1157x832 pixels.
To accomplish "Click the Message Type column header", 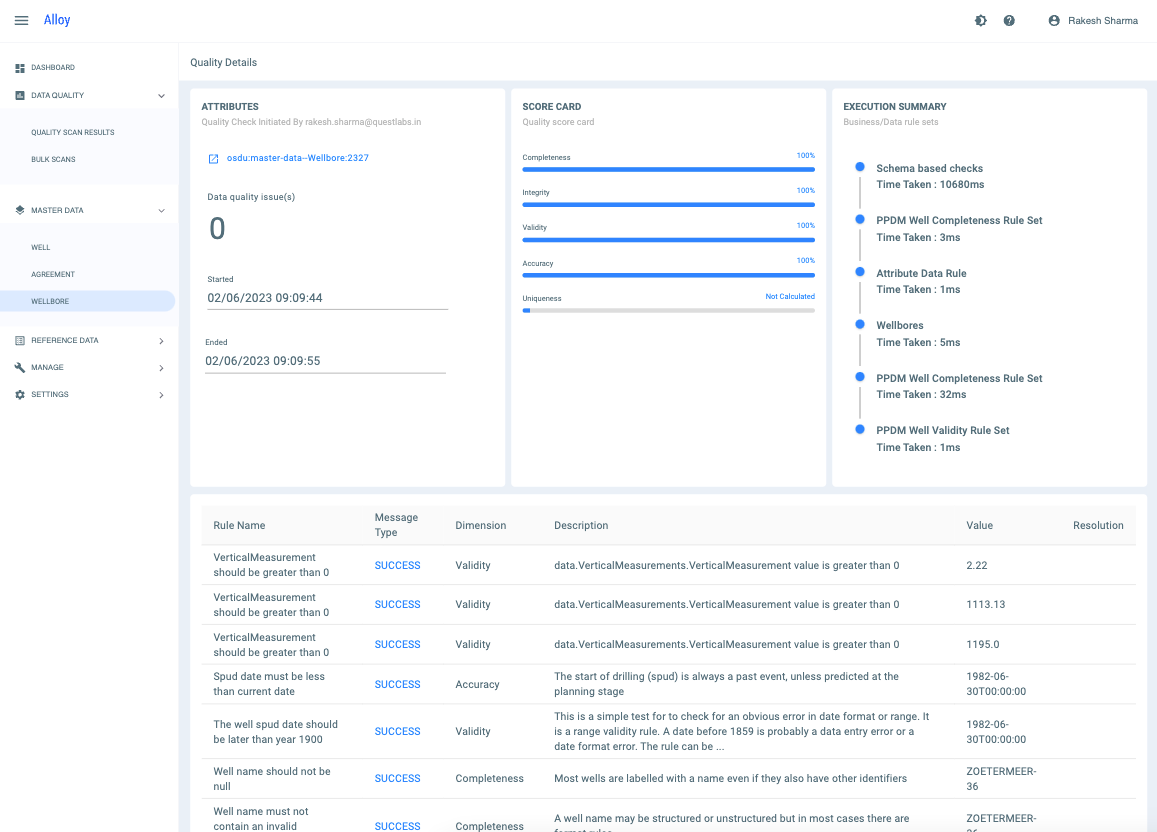I will tap(396, 525).
